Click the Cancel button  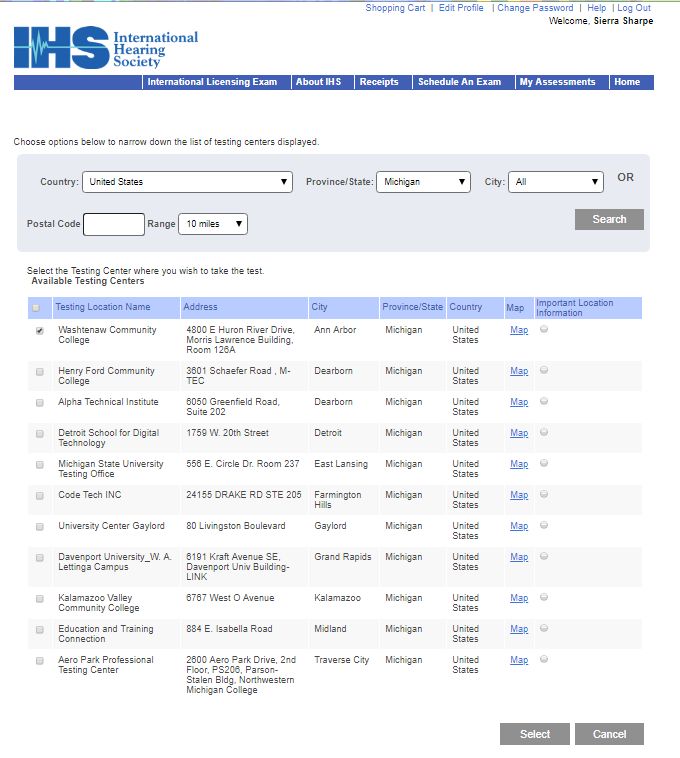(609, 734)
